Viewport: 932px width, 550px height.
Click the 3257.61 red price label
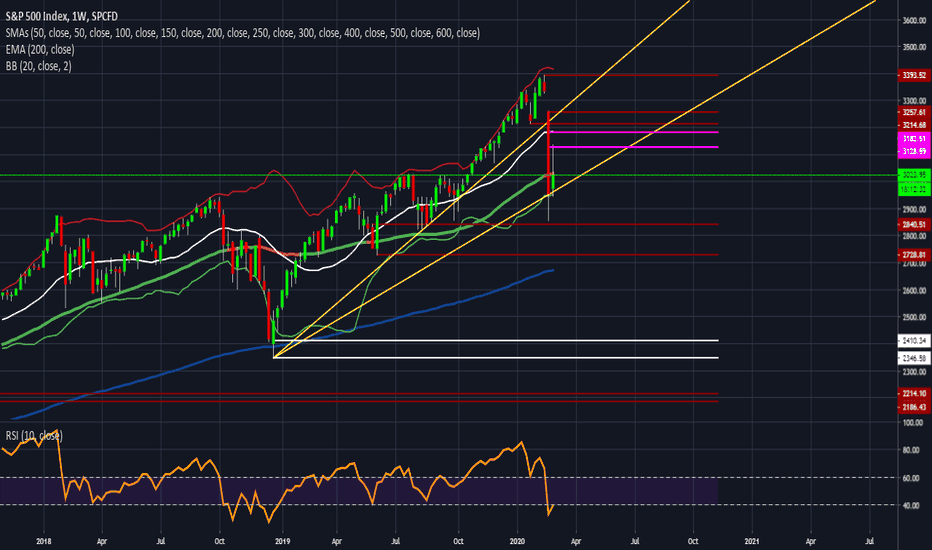914,112
